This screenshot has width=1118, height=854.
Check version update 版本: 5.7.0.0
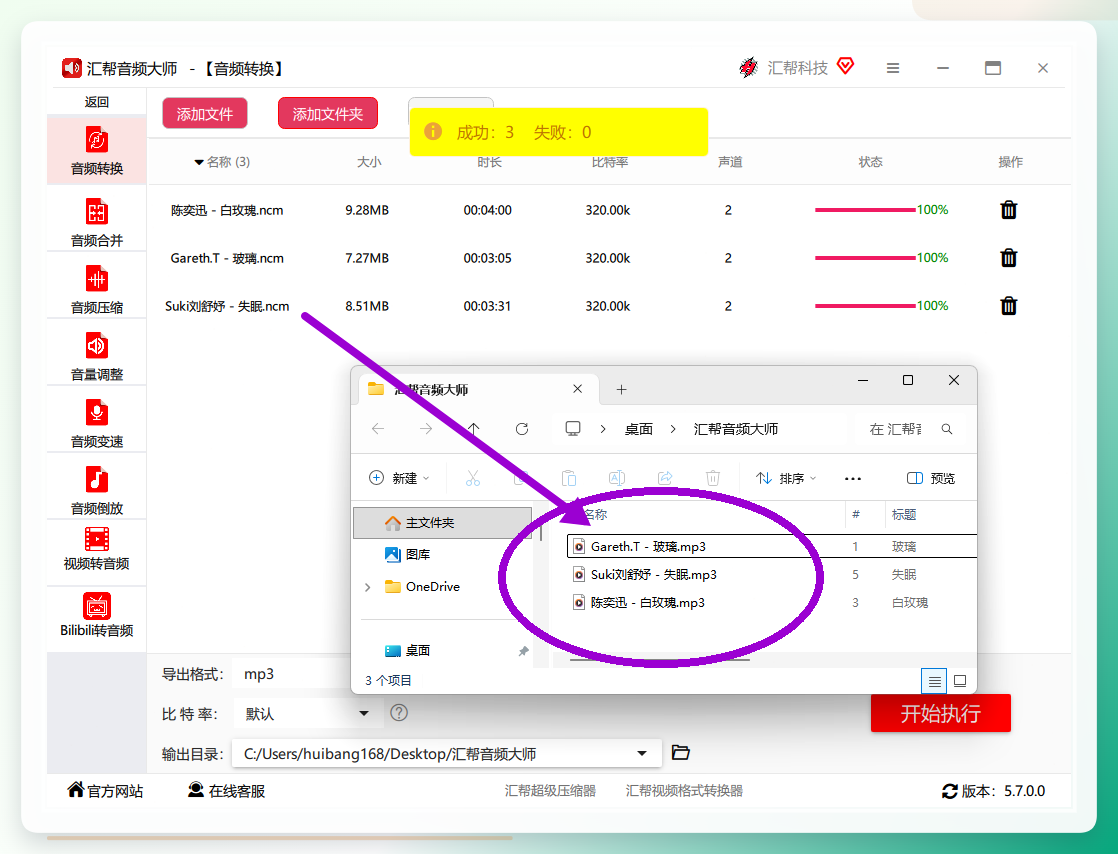(994, 791)
